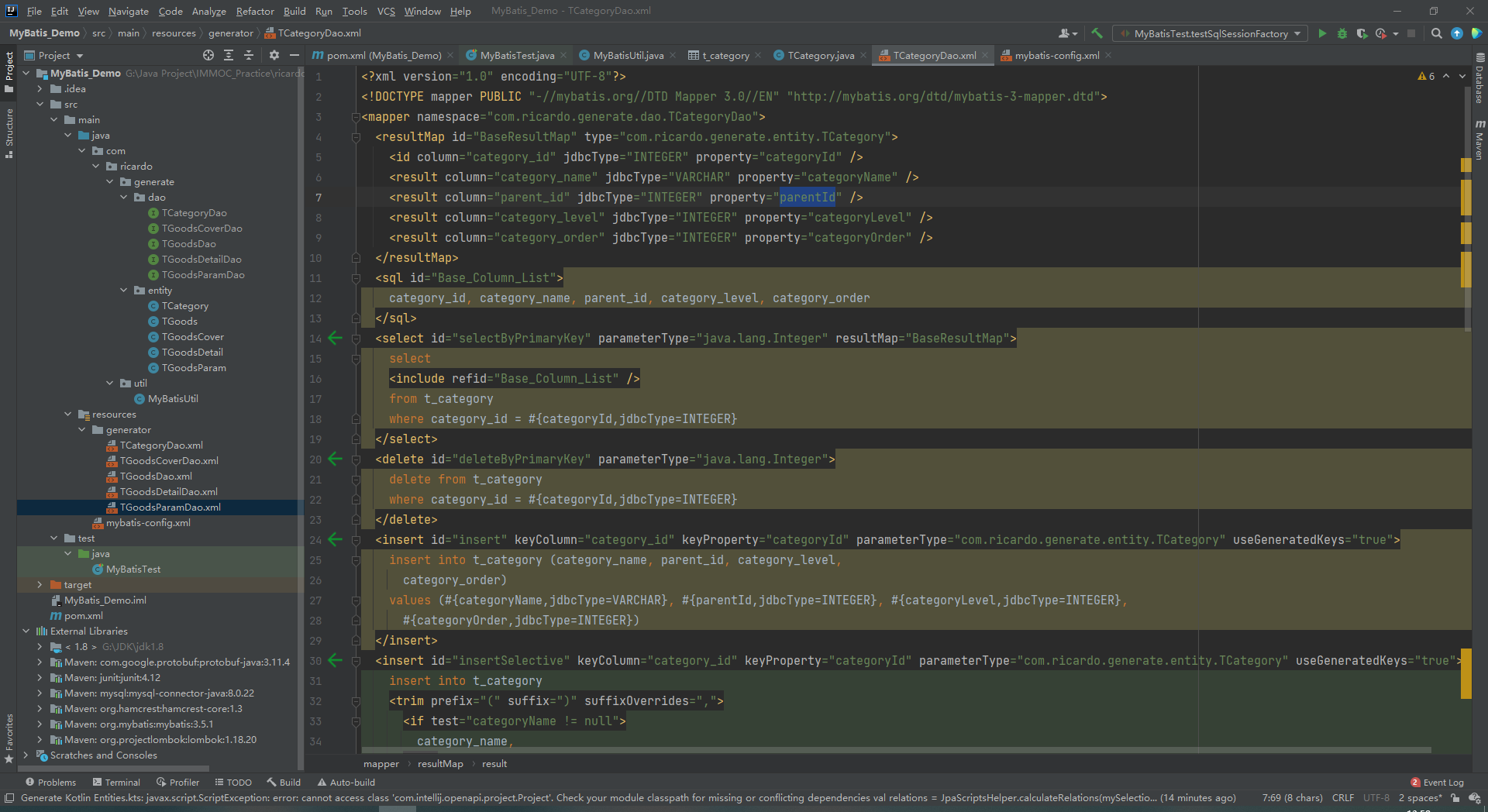Collapse the dao folder in the tree
1488x812 pixels.
point(124,198)
